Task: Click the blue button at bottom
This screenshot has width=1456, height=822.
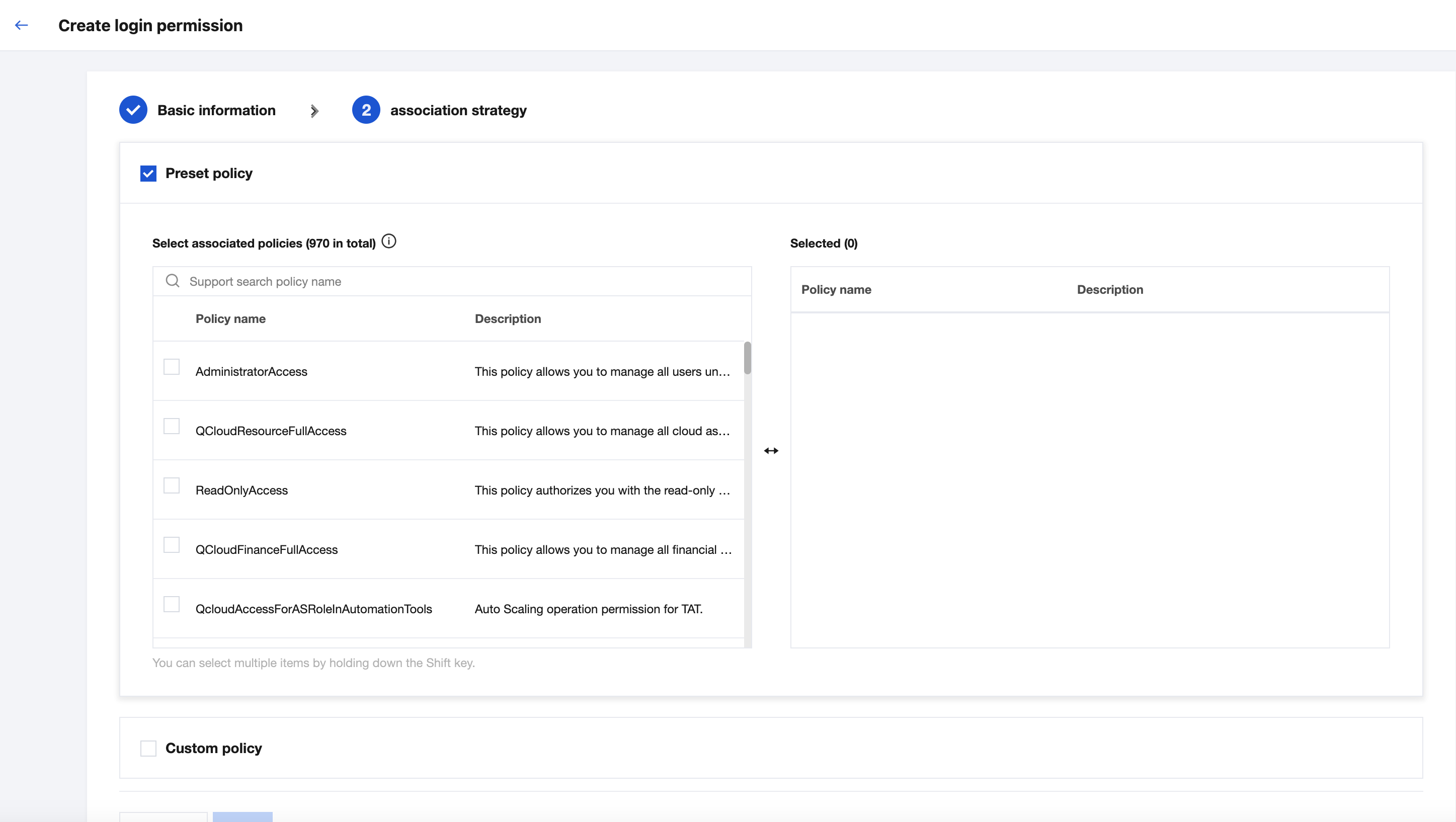Action: (242, 817)
